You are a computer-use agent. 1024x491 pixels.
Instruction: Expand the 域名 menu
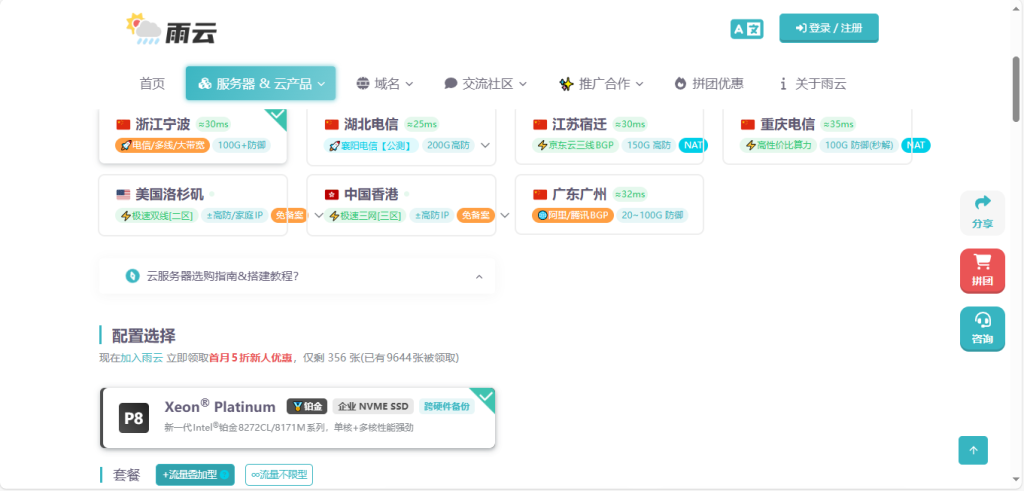pyautogui.click(x=385, y=84)
